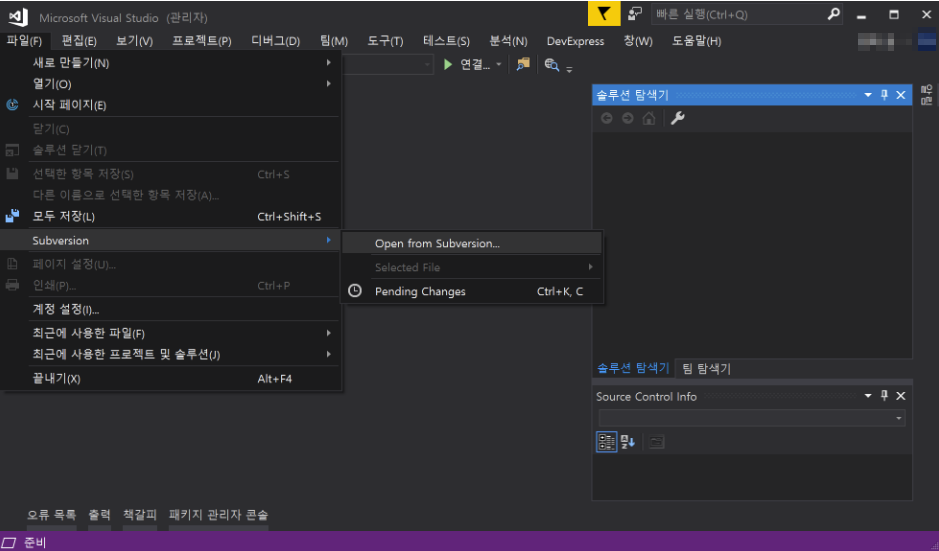Open the feedback icon next to the flag
The height and width of the screenshot is (551, 939).
pos(635,14)
